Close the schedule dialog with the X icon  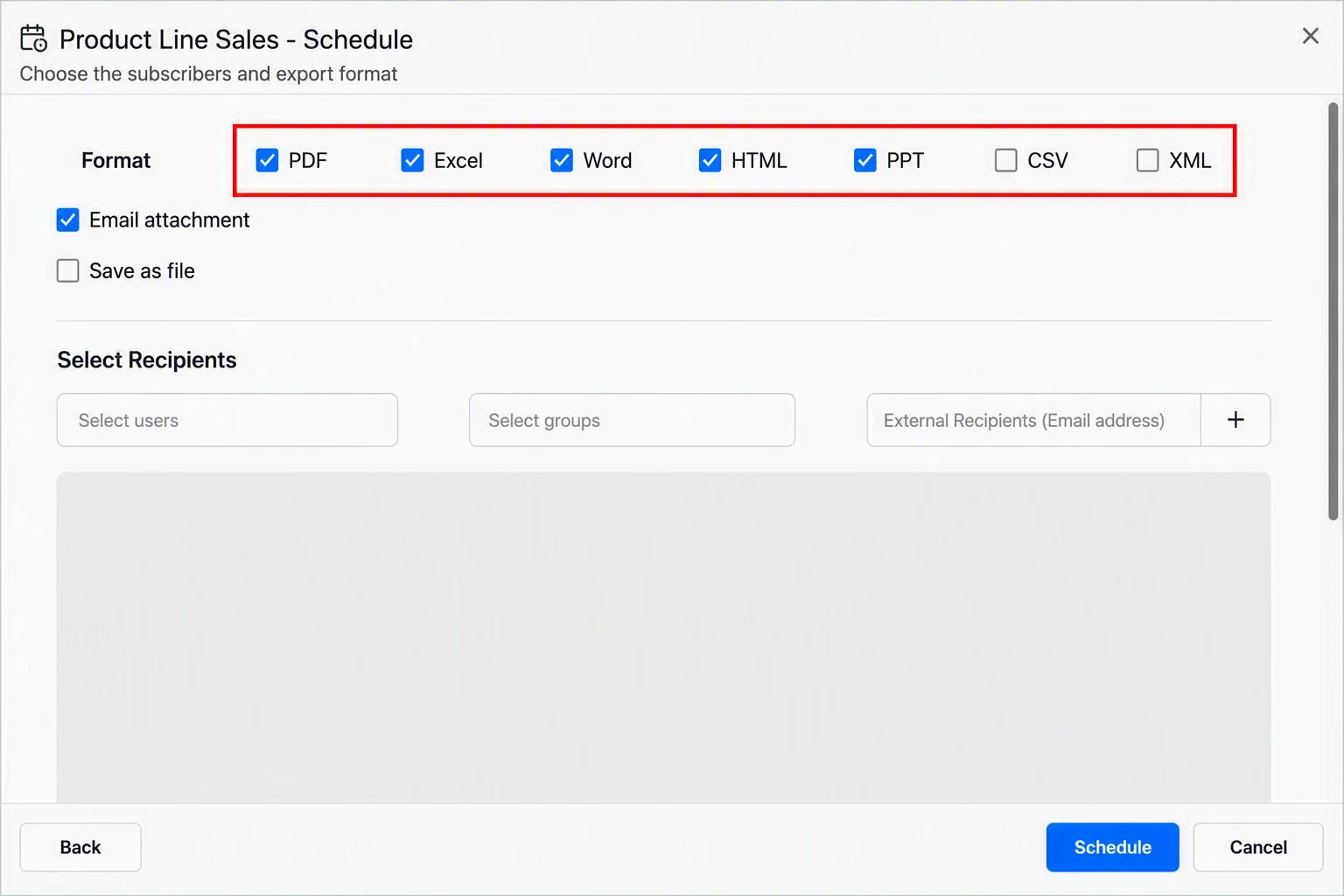click(x=1310, y=36)
